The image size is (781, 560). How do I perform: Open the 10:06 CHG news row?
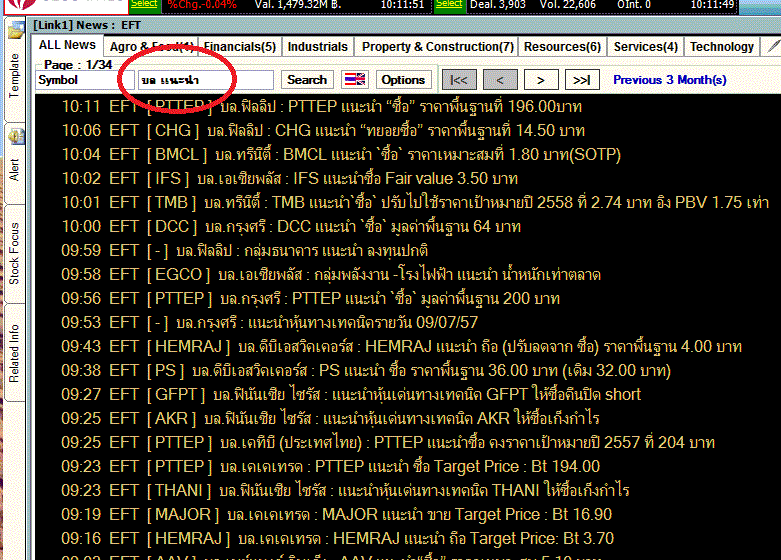click(323, 131)
